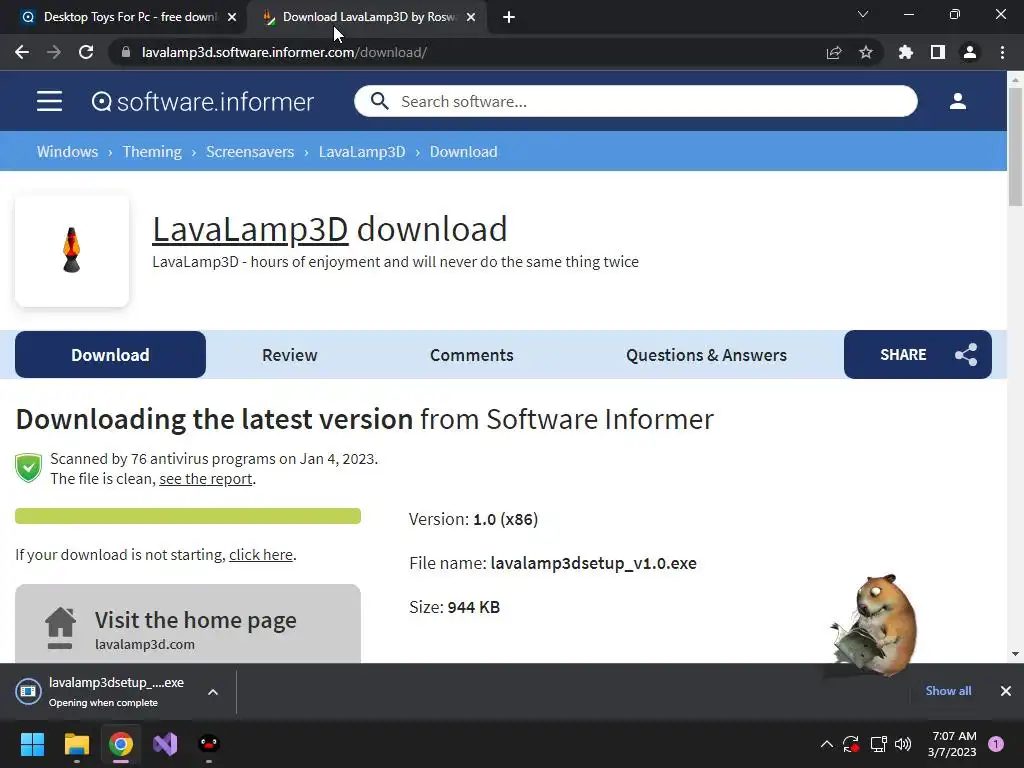Click the search magnifier icon
The width and height of the screenshot is (1024, 768).
(379, 101)
